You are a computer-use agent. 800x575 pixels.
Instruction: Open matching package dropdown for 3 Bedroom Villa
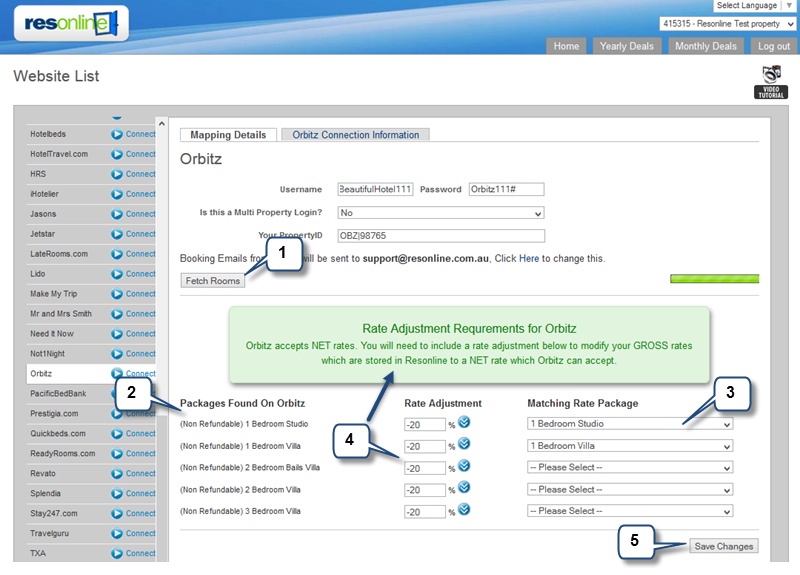point(630,511)
